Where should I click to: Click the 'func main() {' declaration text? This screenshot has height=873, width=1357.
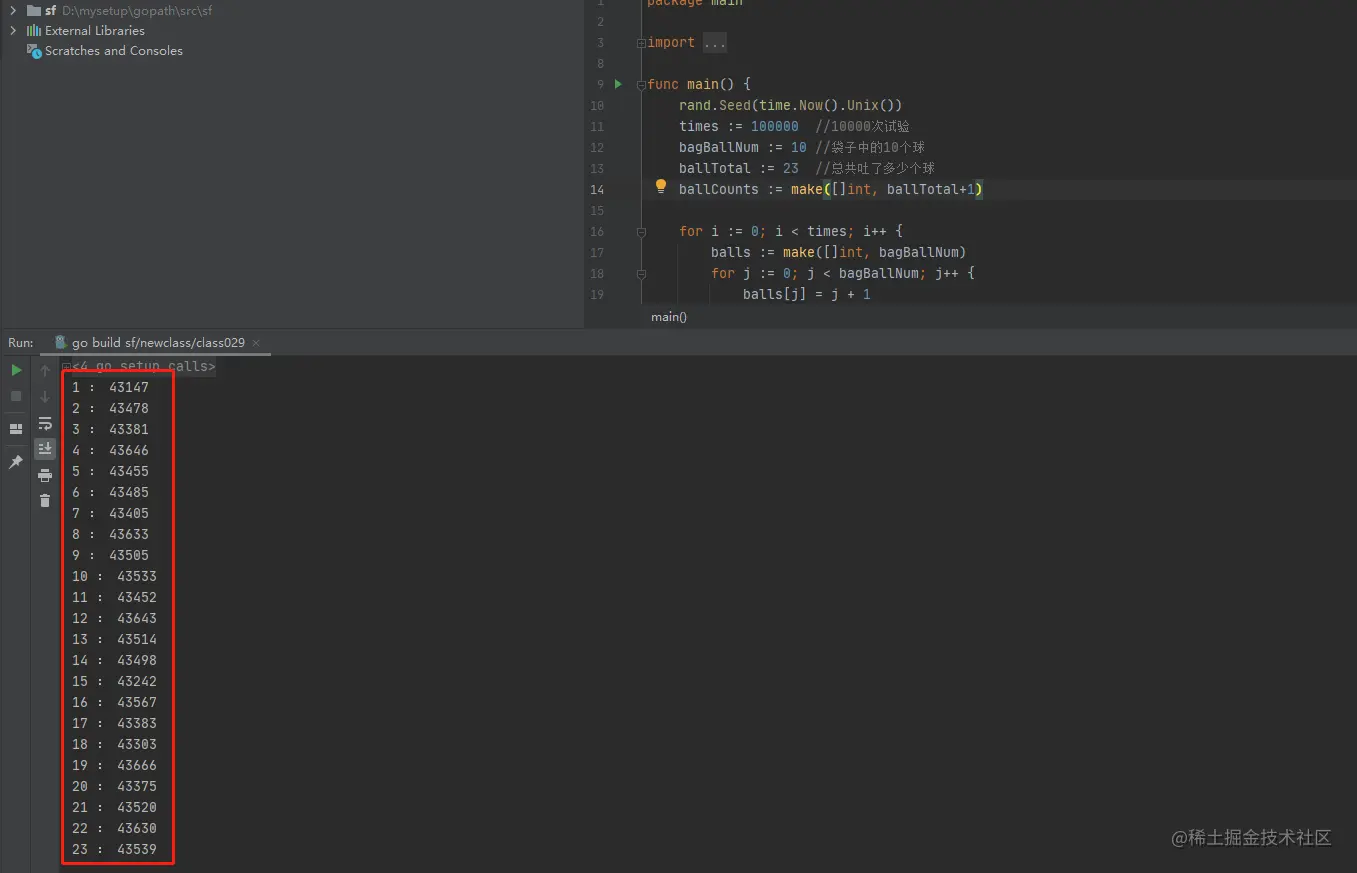[699, 84]
